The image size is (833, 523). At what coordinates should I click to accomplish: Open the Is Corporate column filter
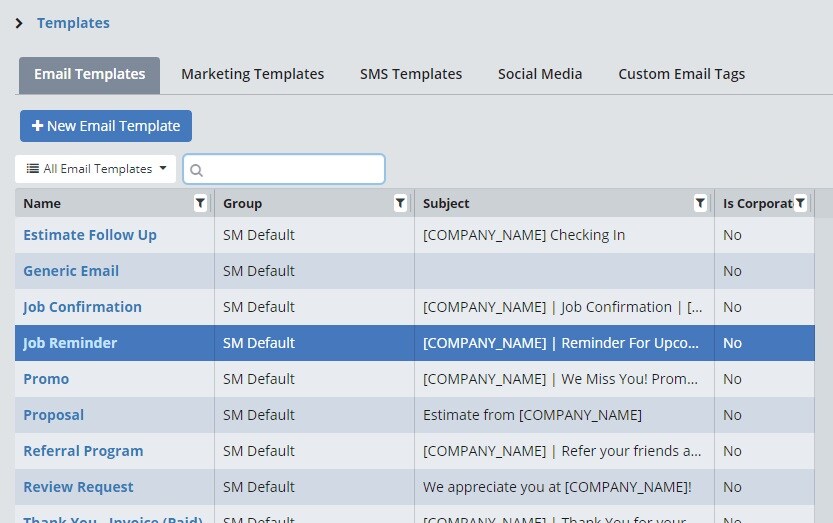point(800,203)
